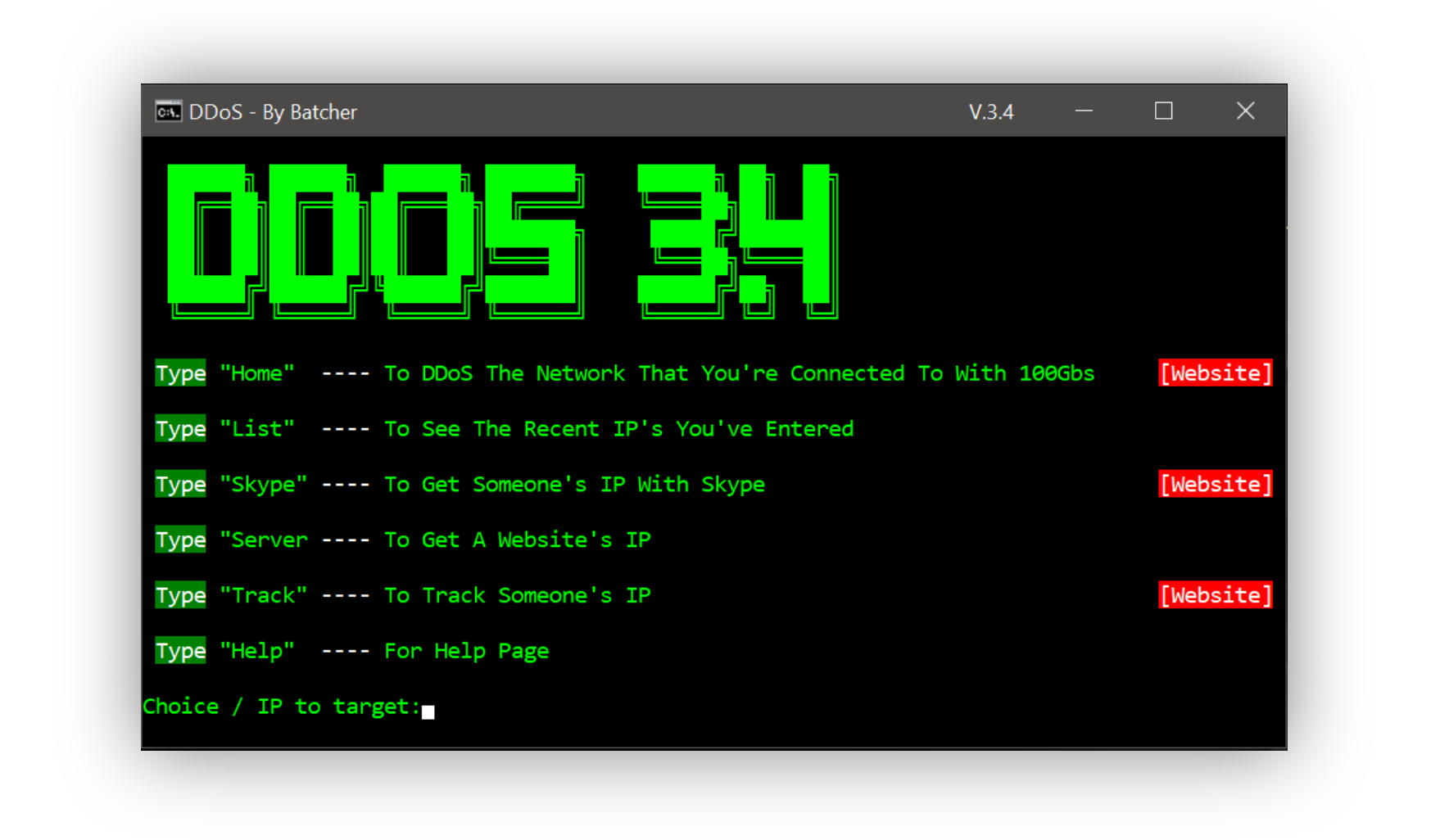Open the [Website] link on the Skype row
The width and height of the screenshot is (1440, 840).
click(x=1216, y=485)
